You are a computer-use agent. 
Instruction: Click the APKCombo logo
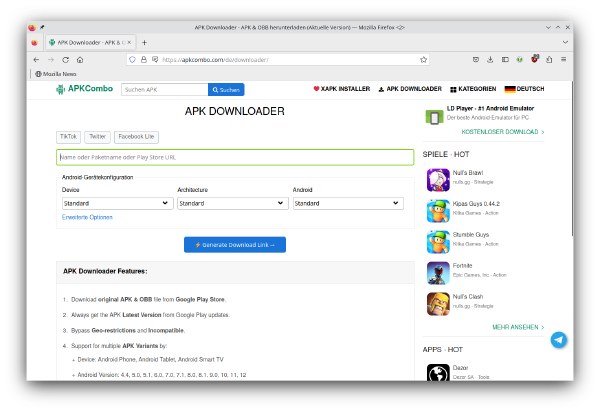point(85,89)
